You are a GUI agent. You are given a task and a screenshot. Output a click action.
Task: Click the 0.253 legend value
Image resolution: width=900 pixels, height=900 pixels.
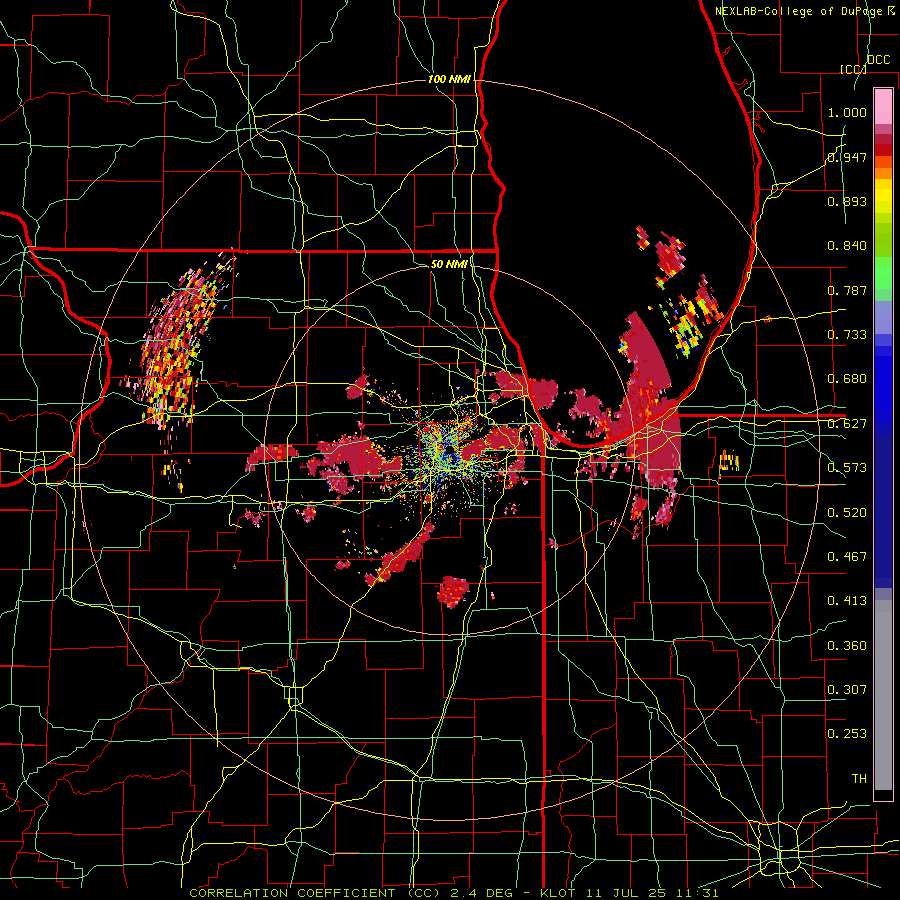tap(847, 734)
